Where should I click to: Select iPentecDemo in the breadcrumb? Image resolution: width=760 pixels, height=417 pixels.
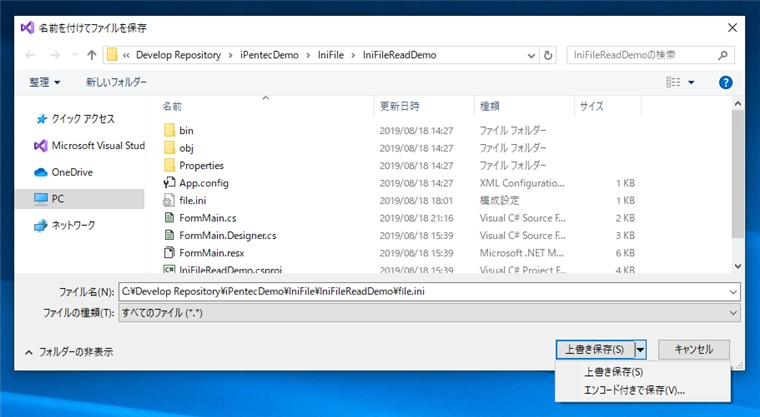[269, 55]
